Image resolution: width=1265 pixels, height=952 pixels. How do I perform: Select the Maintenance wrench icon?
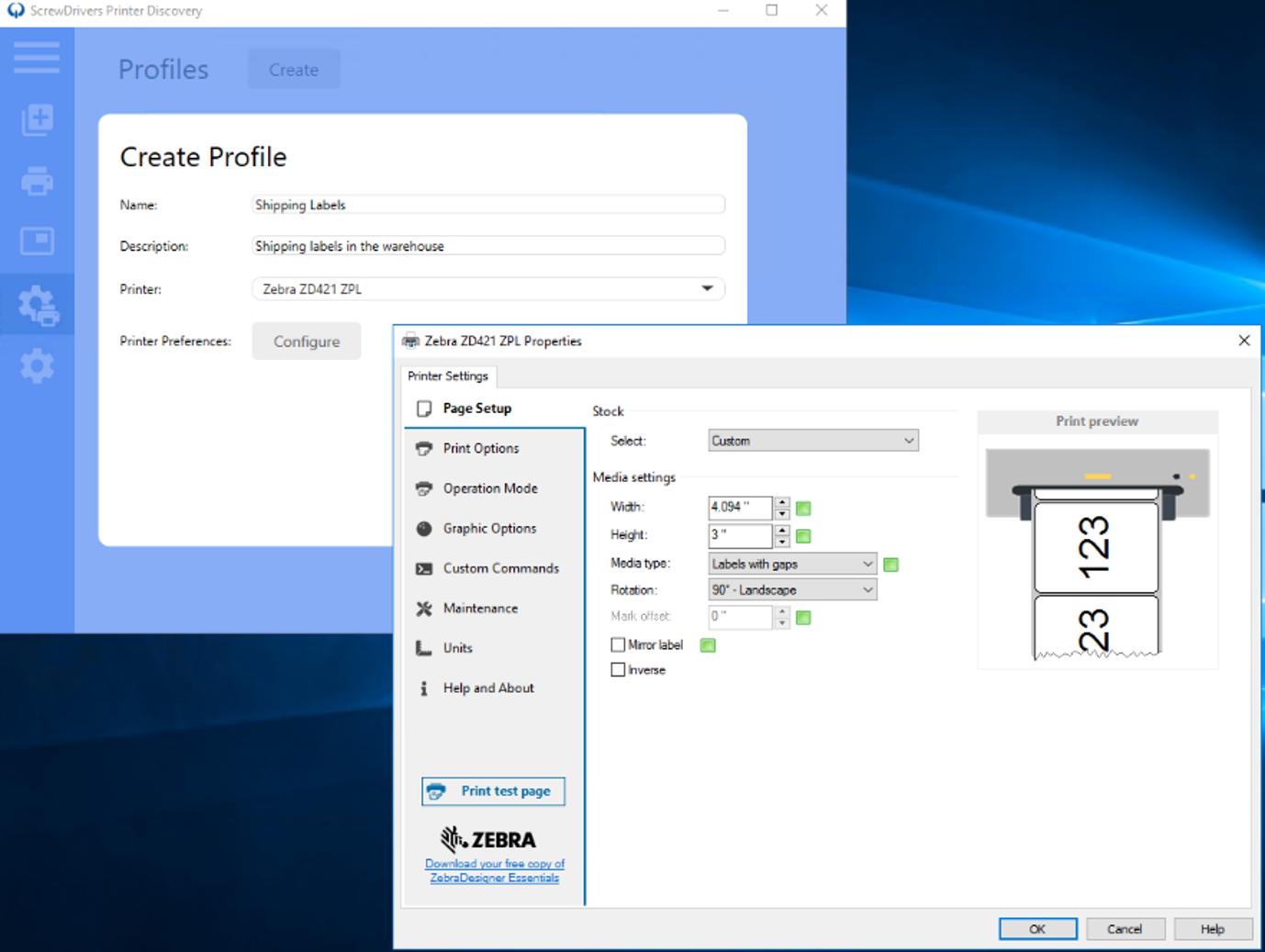click(422, 608)
